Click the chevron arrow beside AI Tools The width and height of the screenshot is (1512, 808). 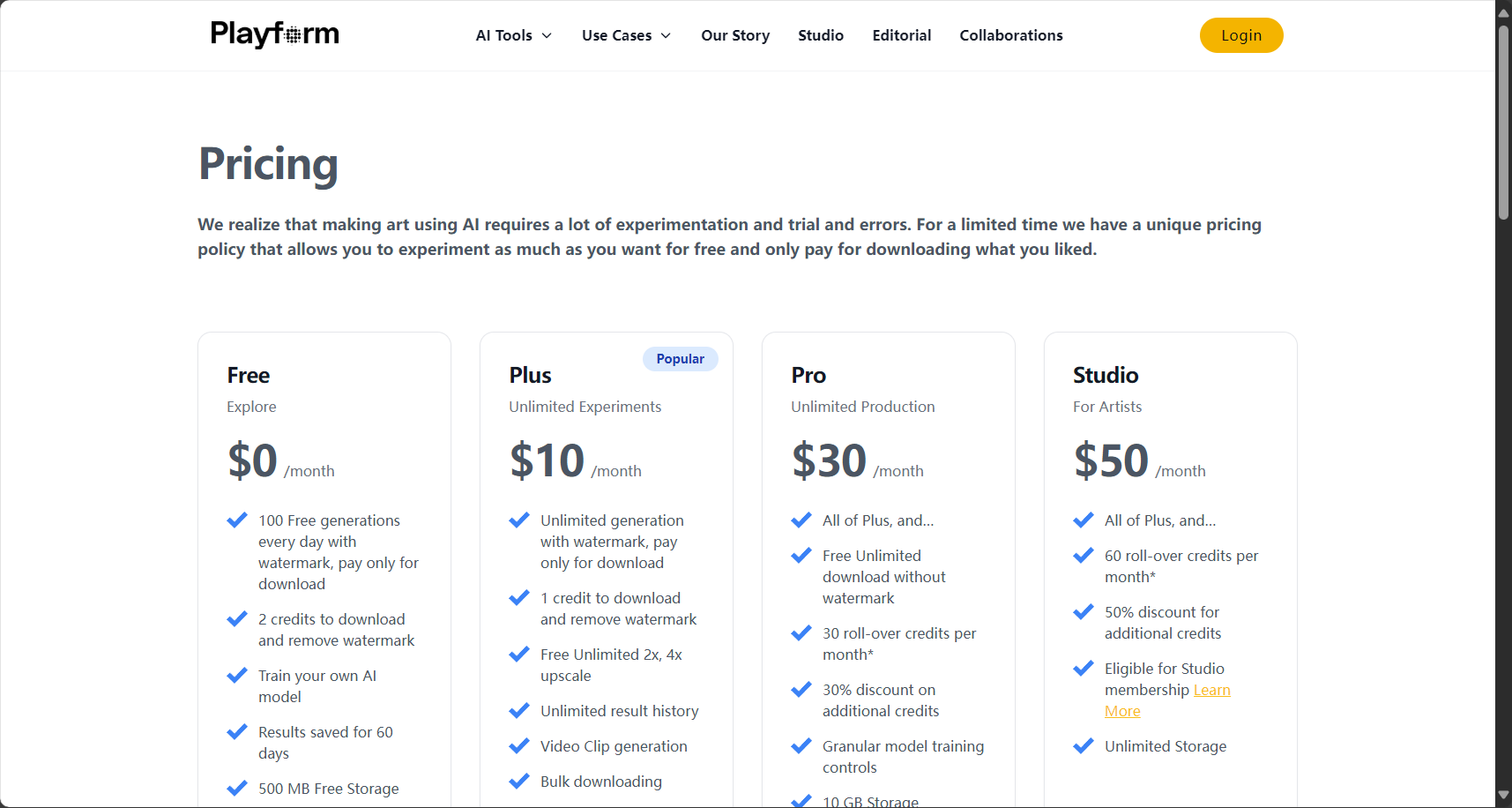click(x=547, y=35)
